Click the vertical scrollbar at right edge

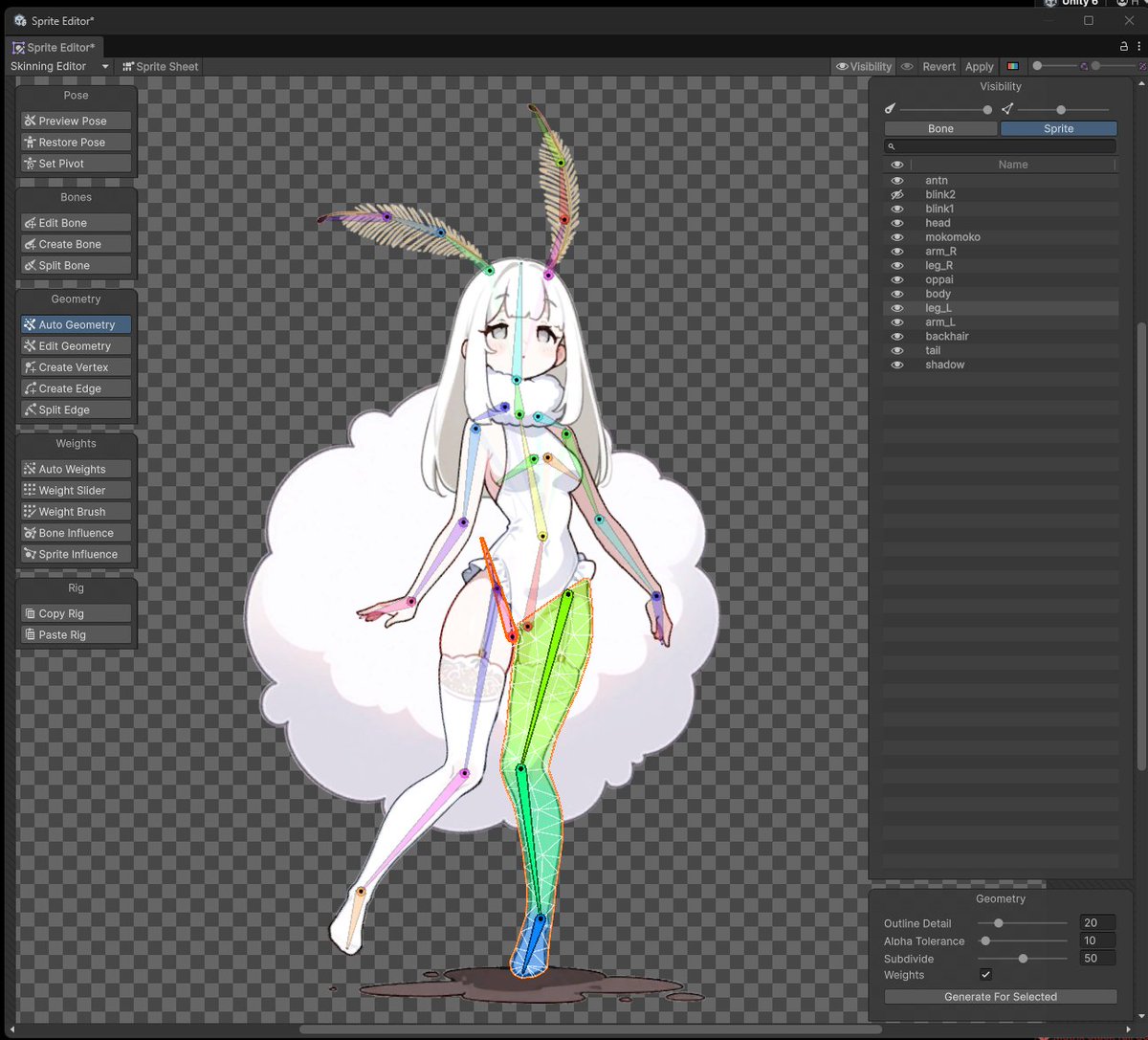tap(1140, 545)
